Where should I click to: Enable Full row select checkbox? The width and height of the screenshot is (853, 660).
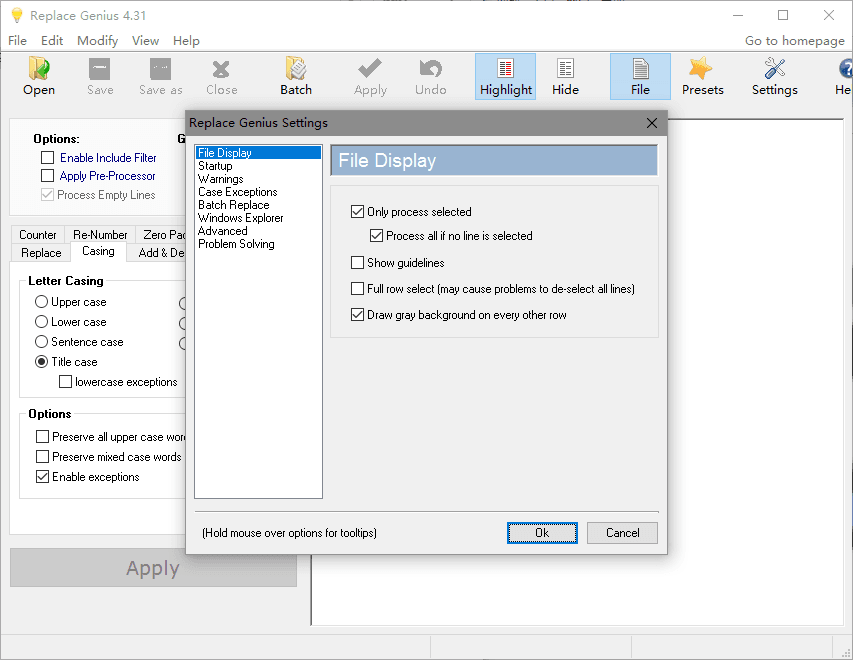(x=357, y=289)
